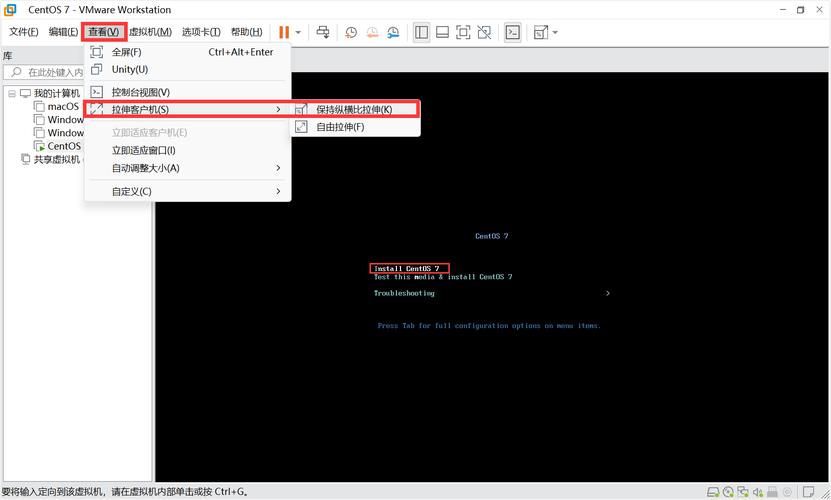
Task: Click the stretch guest toolbar icon
Action: pyautogui.click(x=541, y=32)
